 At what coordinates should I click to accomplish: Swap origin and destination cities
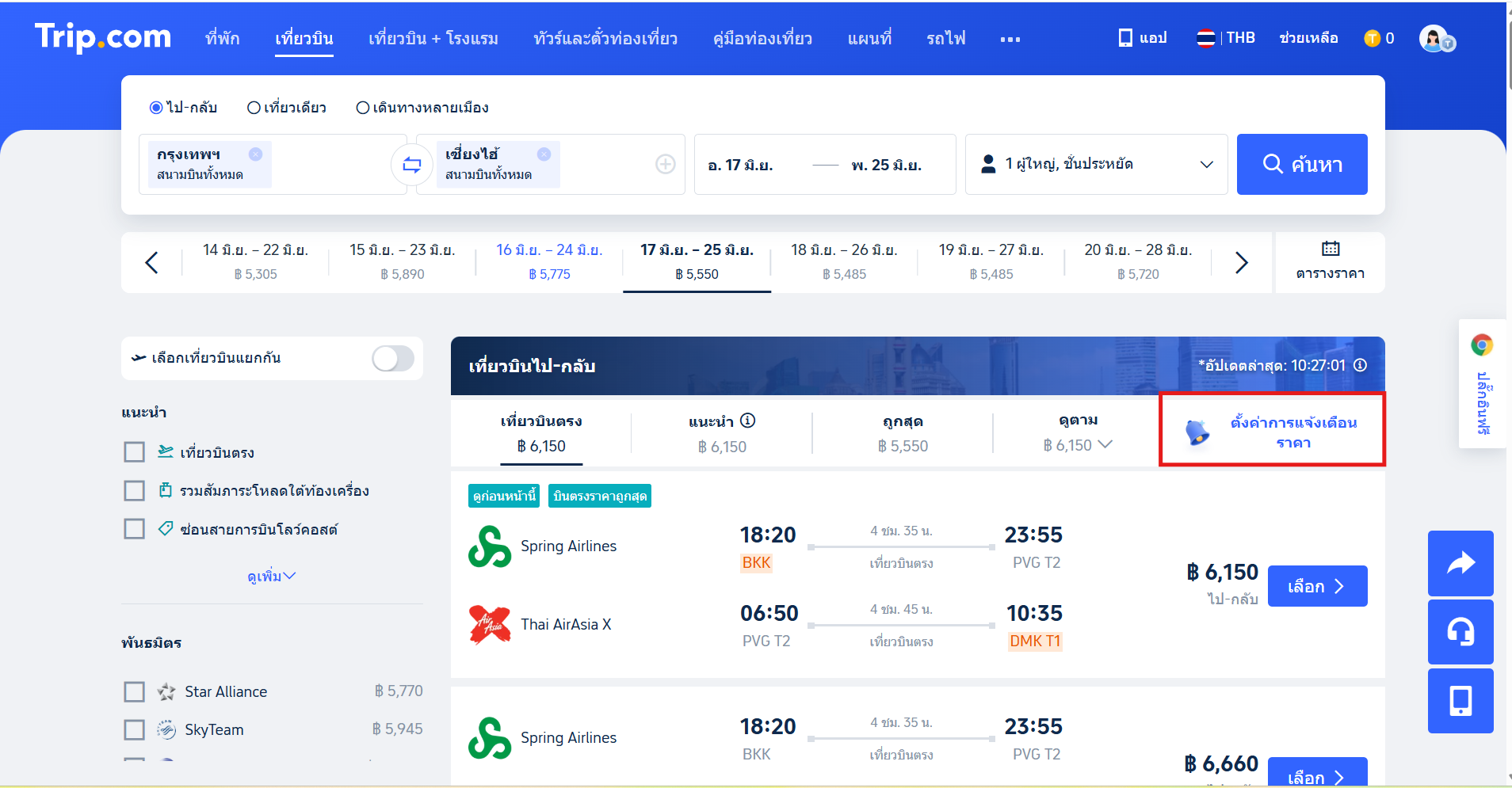(x=412, y=165)
